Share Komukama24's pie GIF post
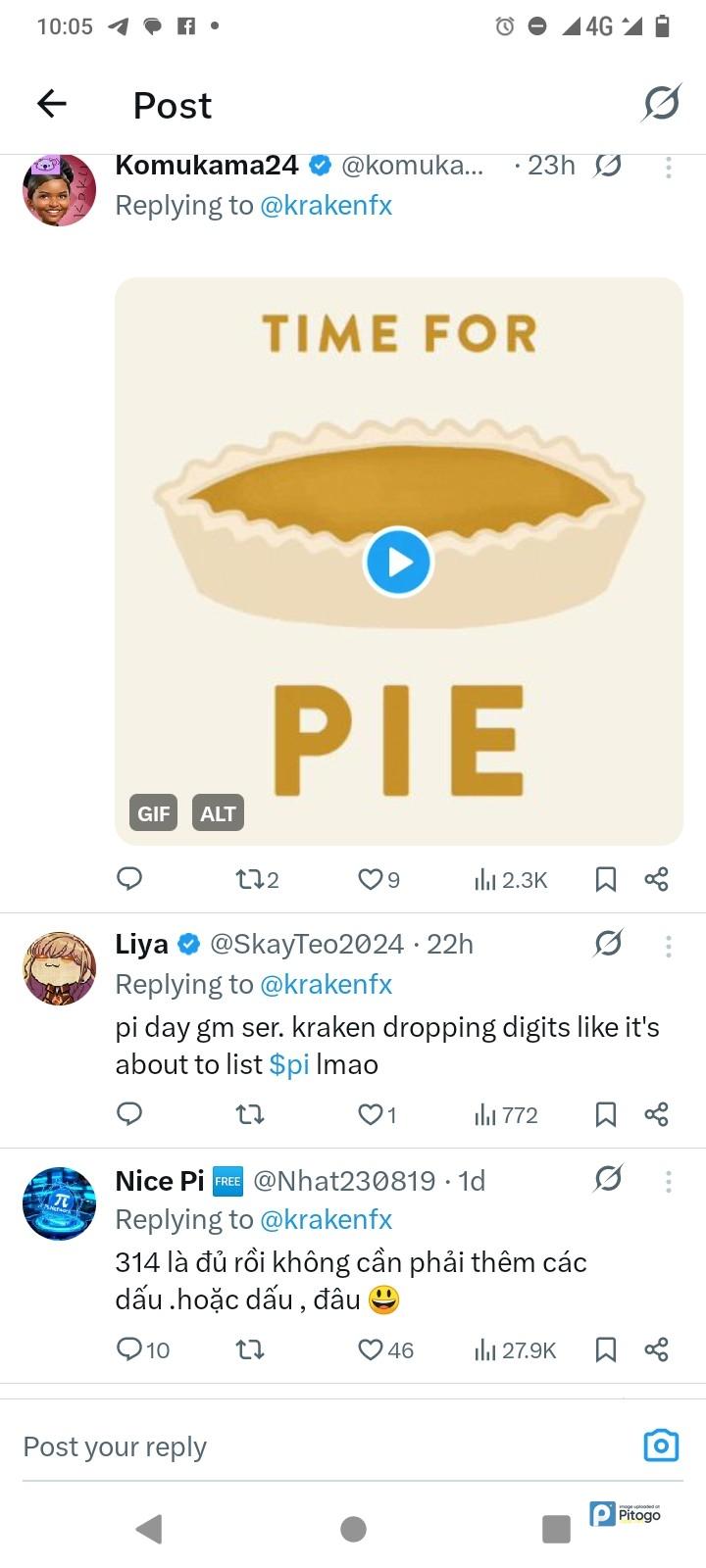Image resolution: width=706 pixels, height=1568 pixels. click(x=656, y=879)
